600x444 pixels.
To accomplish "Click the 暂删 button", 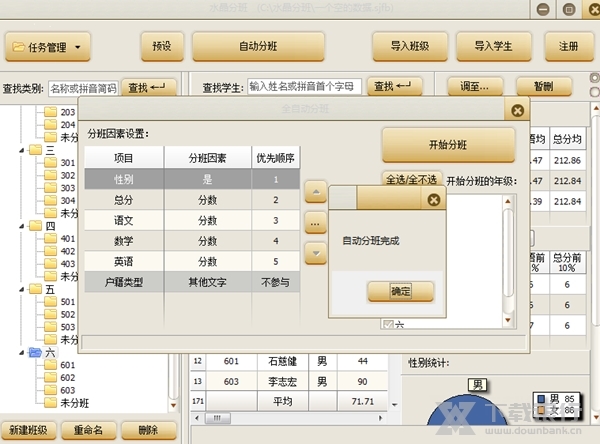I will click(544, 87).
